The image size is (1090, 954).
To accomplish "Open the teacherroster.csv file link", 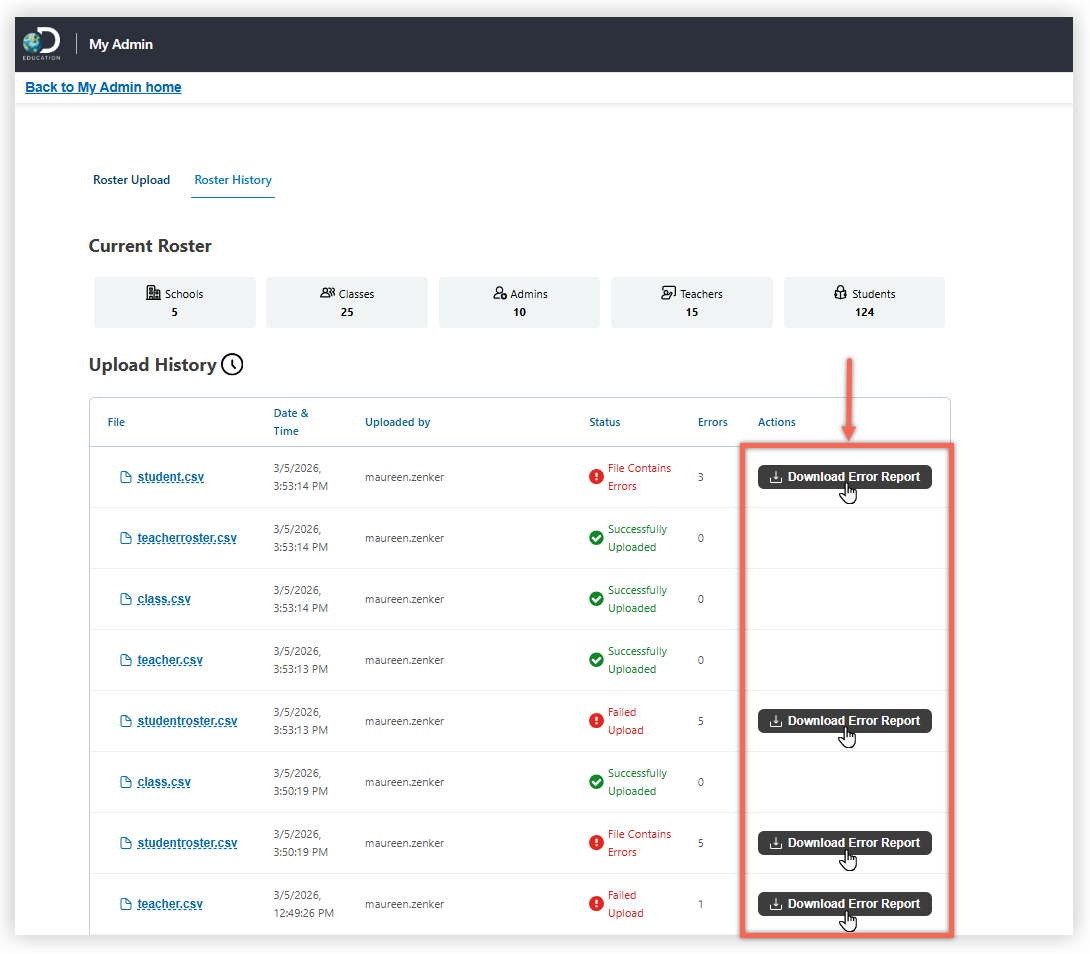I will click(187, 538).
